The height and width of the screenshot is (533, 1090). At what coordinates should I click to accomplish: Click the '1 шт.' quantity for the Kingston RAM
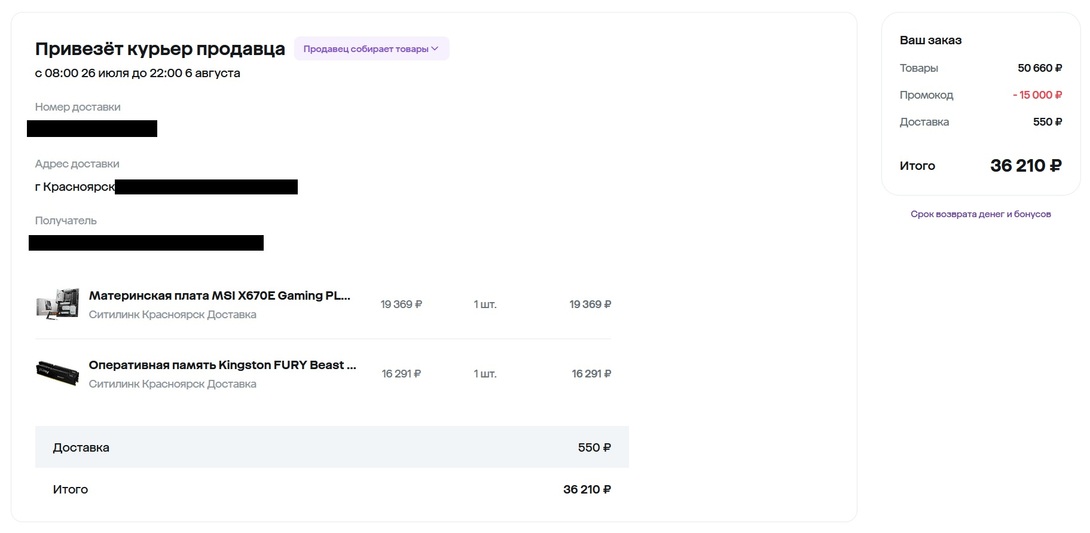(485, 374)
